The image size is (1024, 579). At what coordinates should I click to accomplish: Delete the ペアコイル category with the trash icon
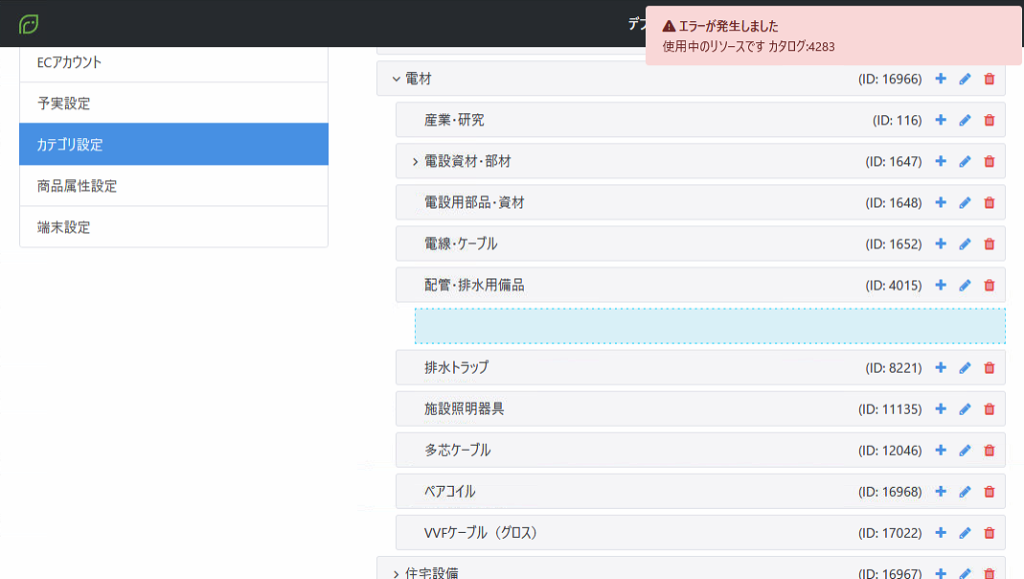tap(989, 492)
